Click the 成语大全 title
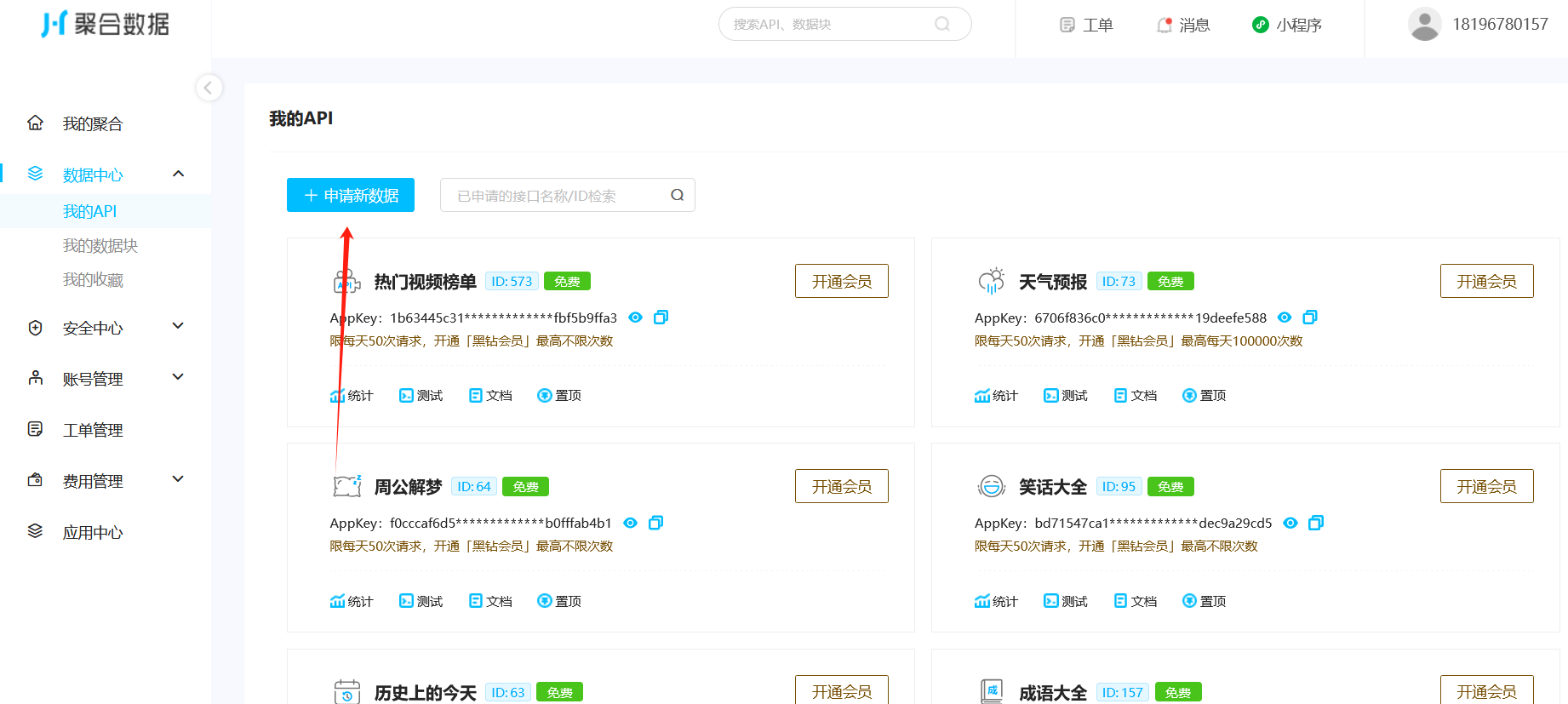 1053,693
